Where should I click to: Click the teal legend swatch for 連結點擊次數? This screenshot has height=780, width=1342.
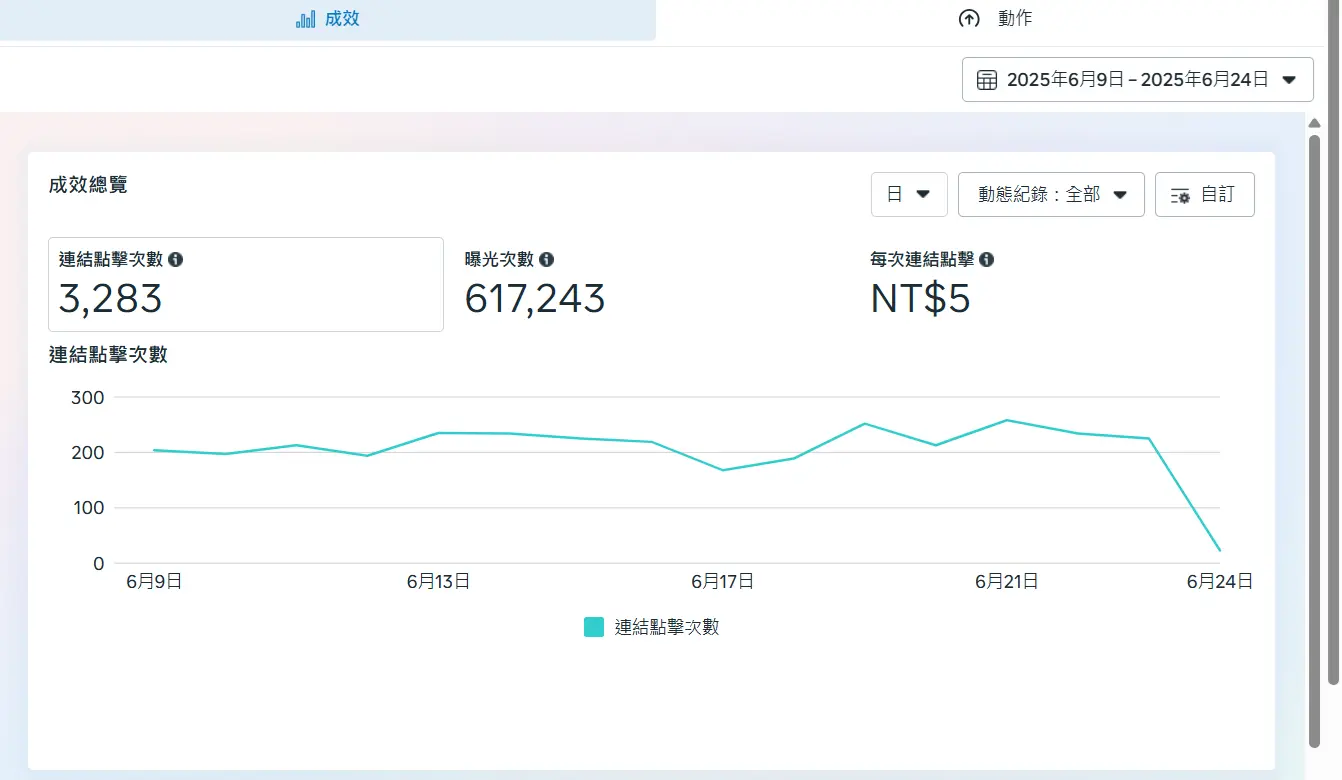point(594,627)
